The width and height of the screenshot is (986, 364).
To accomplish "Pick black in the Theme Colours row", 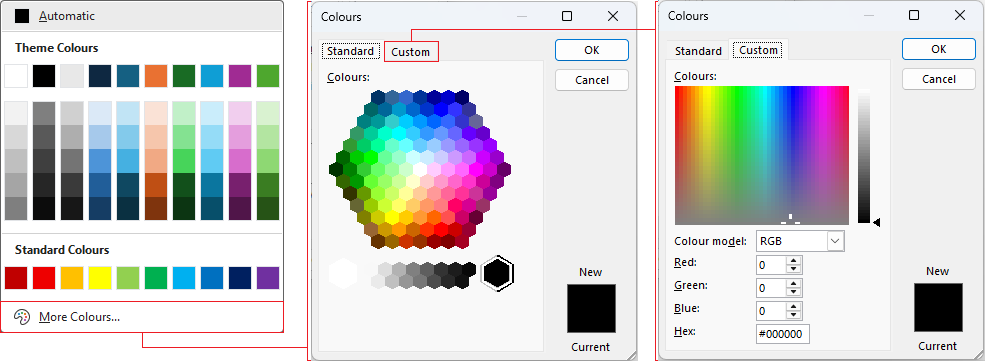I will click(44, 75).
